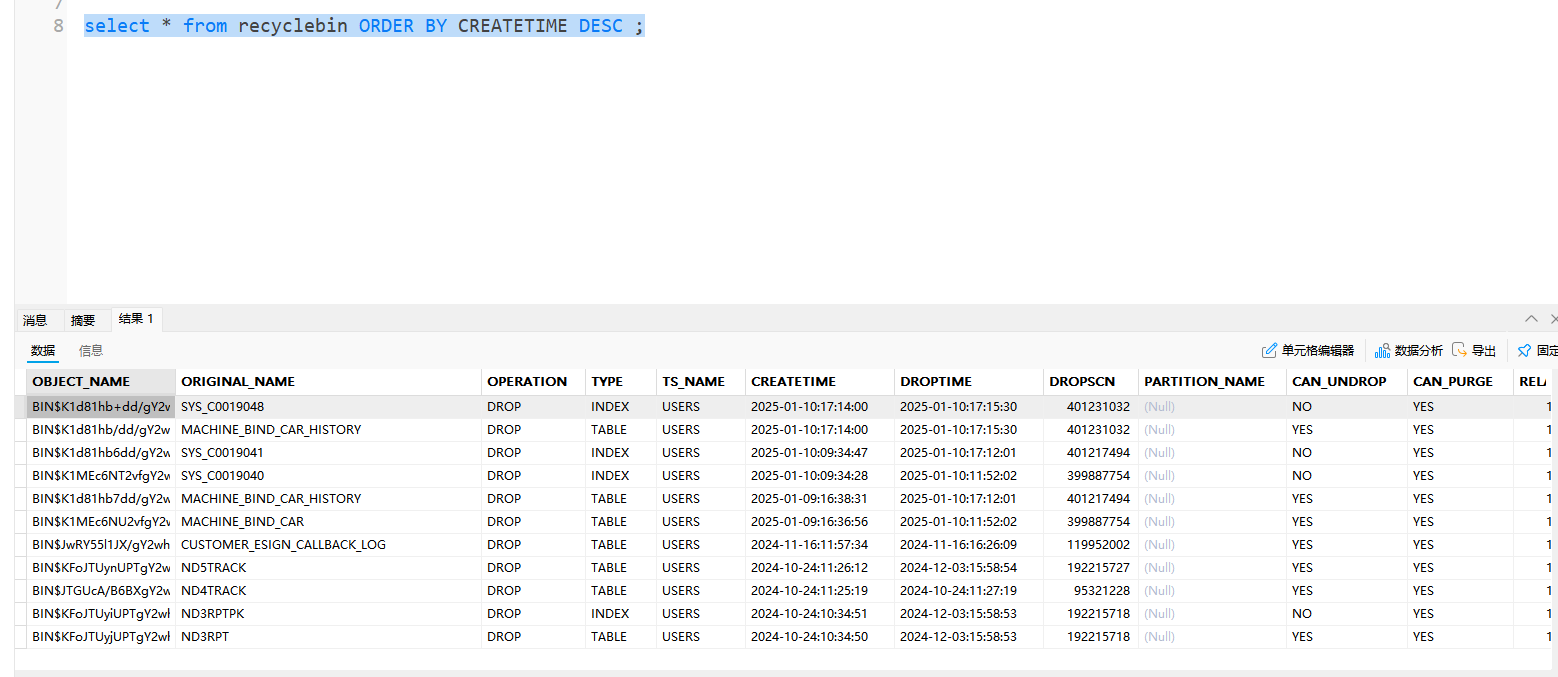The width and height of the screenshot is (1558, 677).
Task: Select the ND5TRACK original name cell
Action: click(x=213, y=568)
